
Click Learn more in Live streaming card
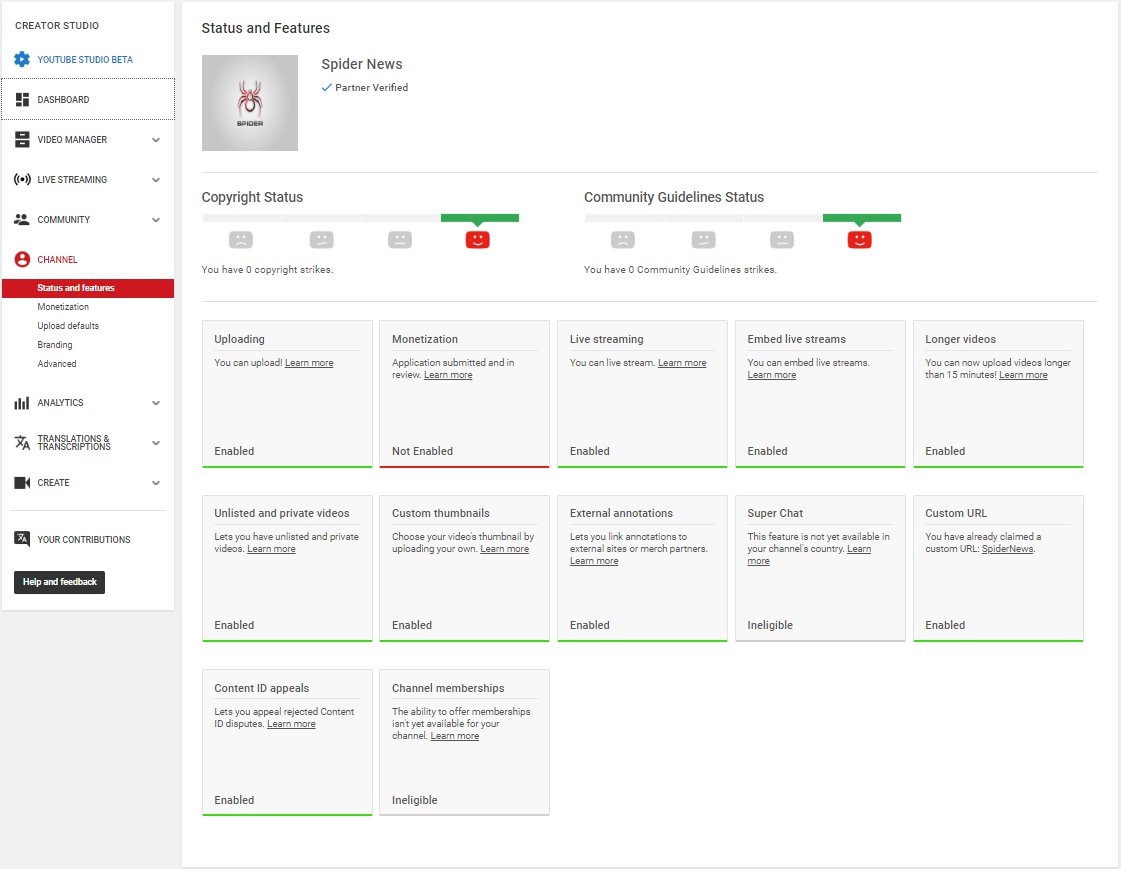tap(682, 363)
